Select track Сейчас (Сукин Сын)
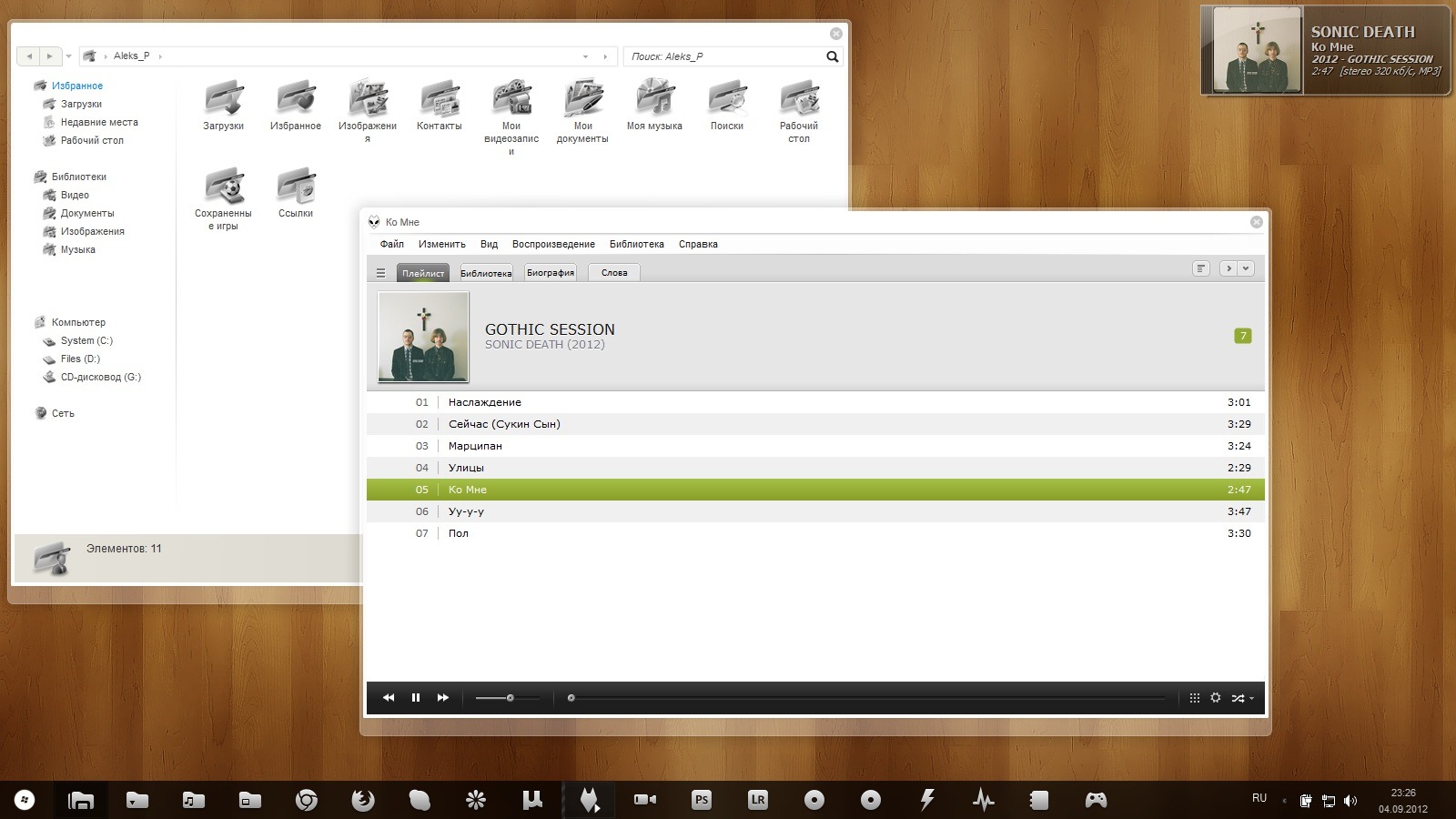Viewport: 1456px width, 819px height. [815, 424]
